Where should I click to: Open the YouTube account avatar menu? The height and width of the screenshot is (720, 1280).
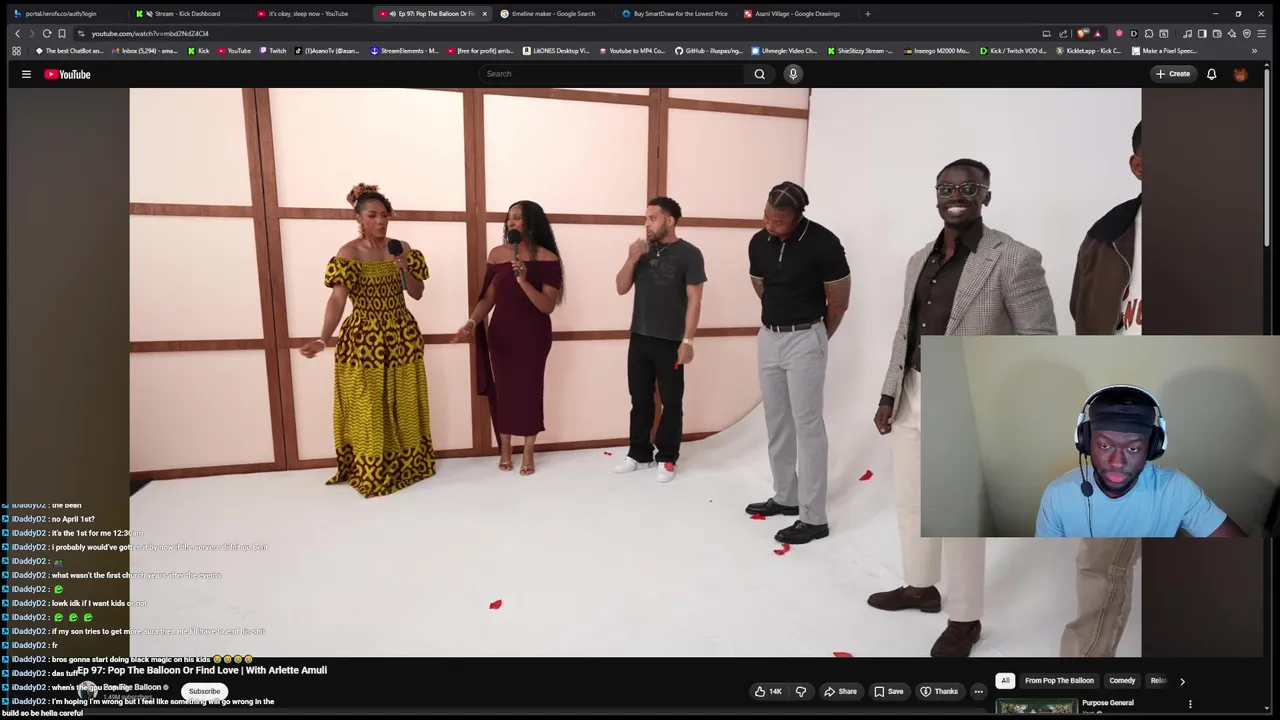pos(1240,74)
